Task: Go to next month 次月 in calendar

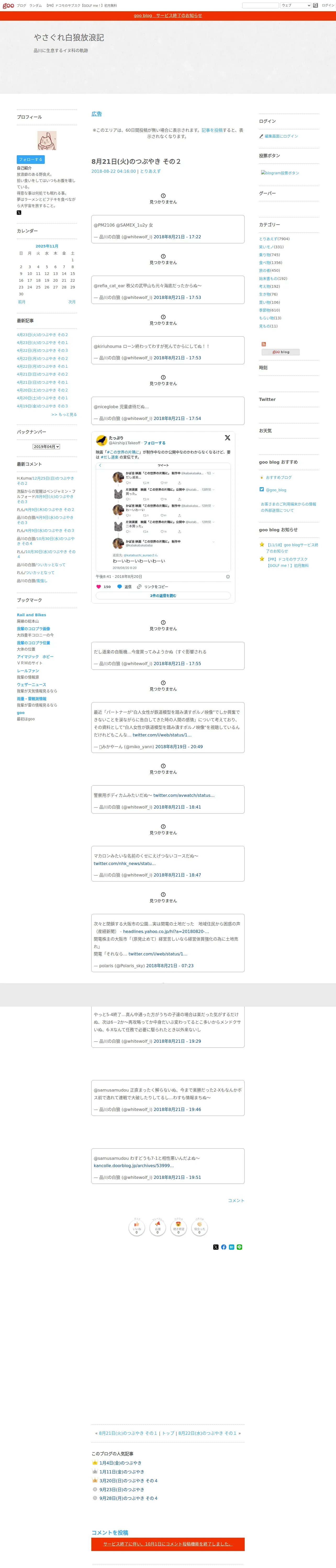Action: pos(72,302)
